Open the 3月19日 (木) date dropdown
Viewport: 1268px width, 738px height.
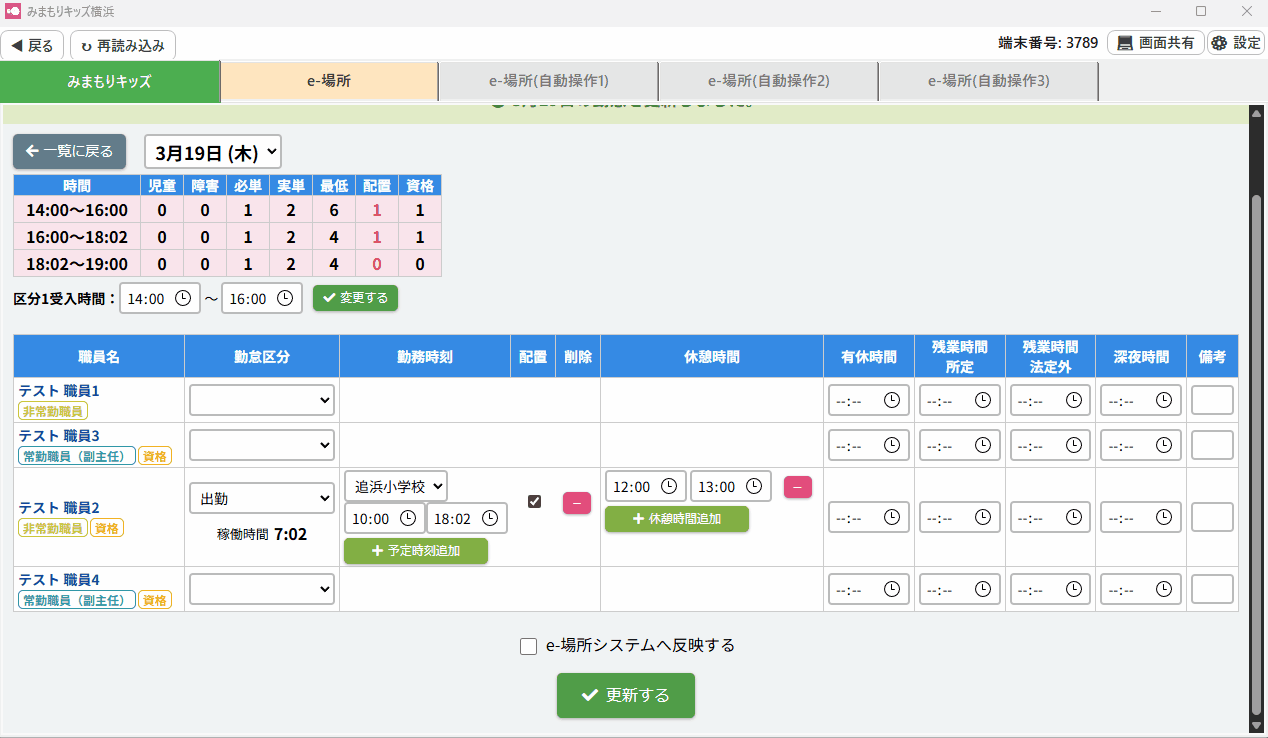pyautogui.click(x=213, y=153)
